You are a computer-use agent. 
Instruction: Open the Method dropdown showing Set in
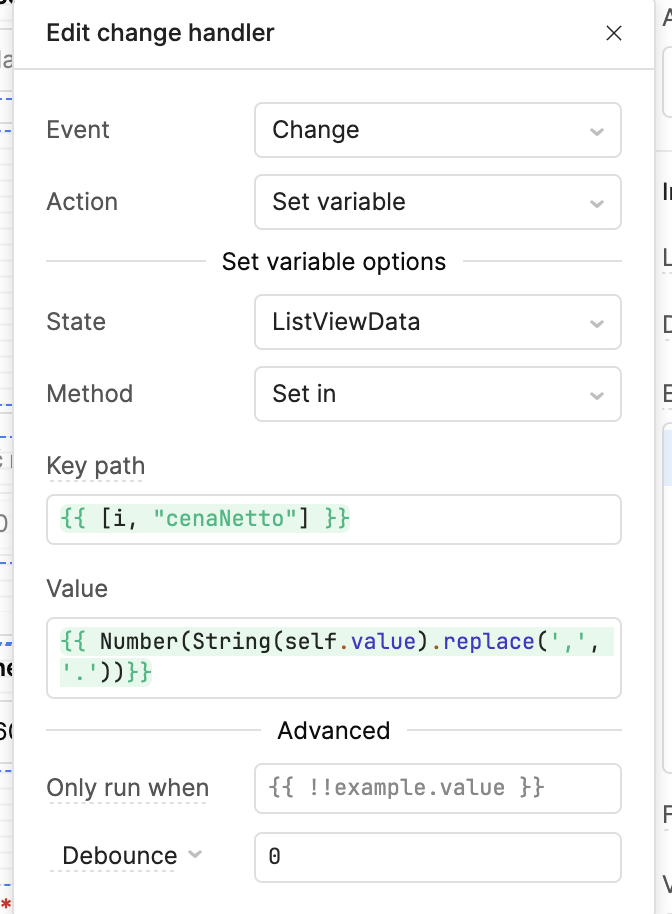pos(437,394)
